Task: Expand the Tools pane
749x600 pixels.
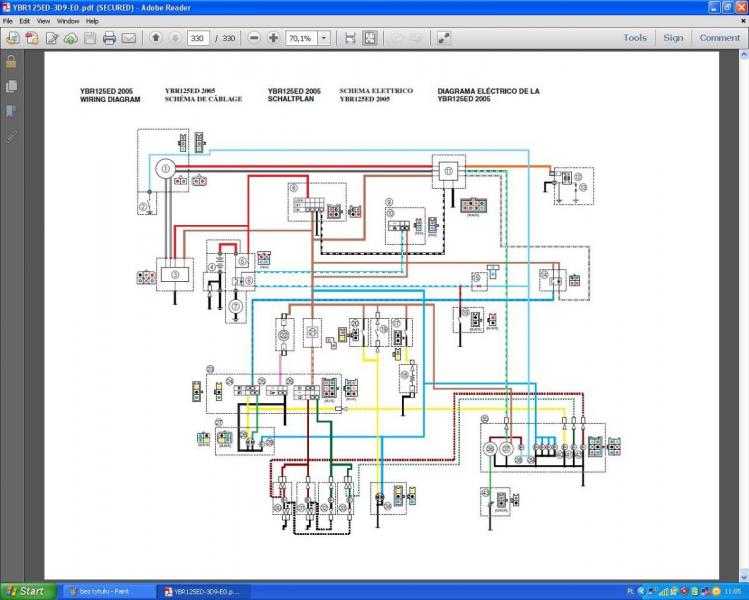Action: (x=635, y=38)
